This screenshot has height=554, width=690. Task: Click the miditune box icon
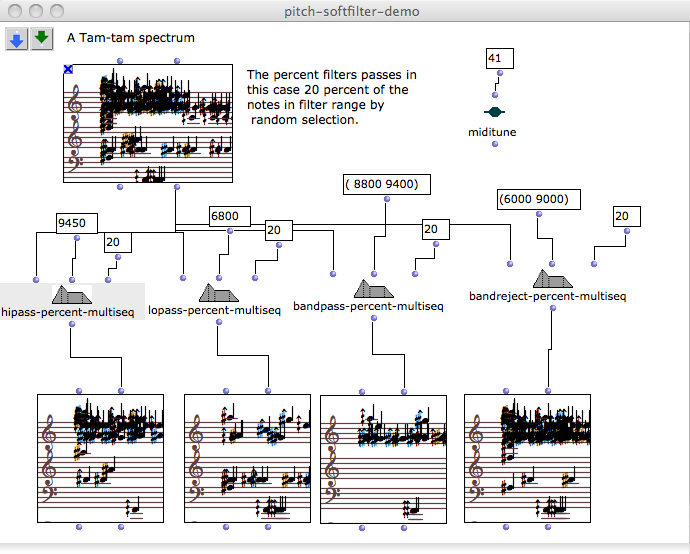pos(494,113)
